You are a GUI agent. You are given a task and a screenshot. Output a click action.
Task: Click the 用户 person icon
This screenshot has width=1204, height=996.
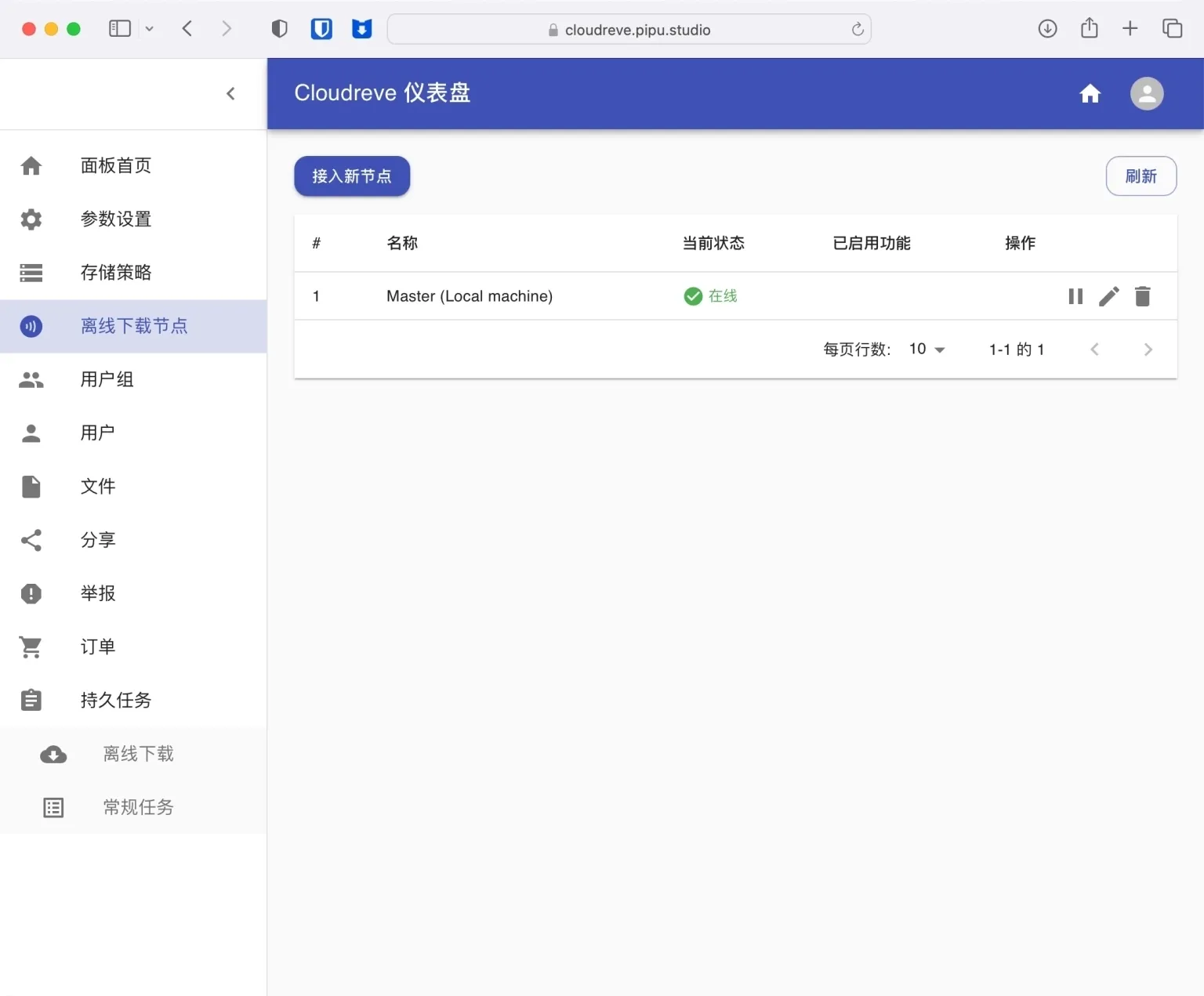click(31, 433)
